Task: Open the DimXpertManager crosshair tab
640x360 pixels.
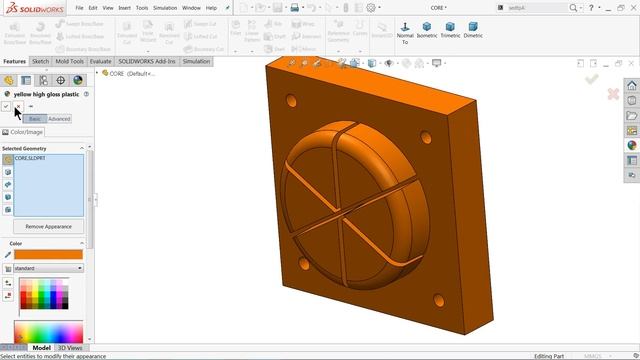Action: (60, 80)
